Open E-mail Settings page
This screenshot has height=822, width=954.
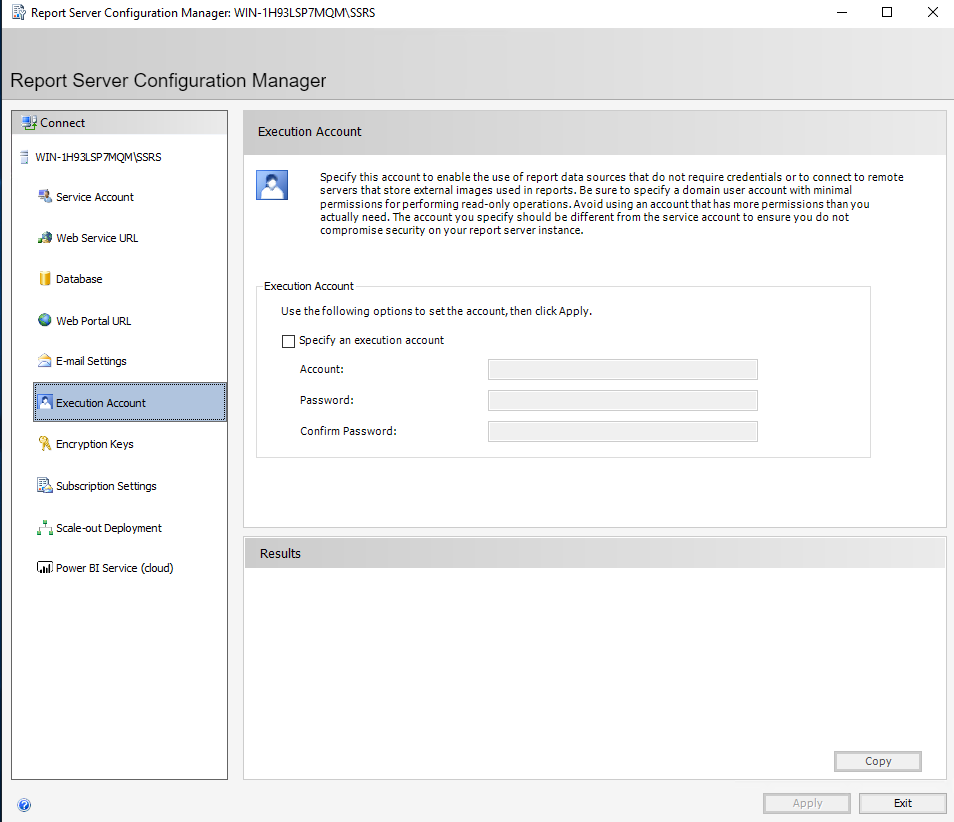(91, 360)
